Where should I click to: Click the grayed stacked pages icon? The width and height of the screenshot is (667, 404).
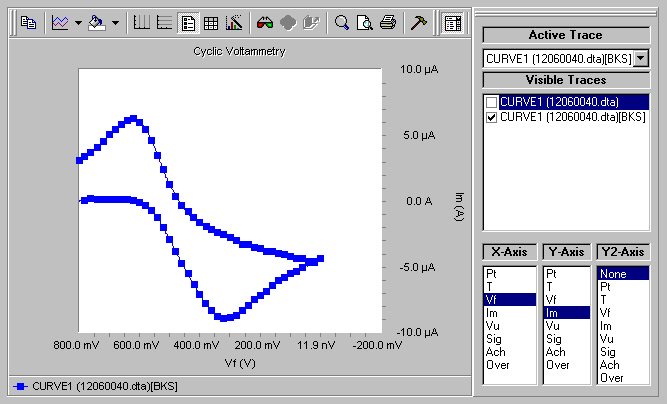click(311, 23)
